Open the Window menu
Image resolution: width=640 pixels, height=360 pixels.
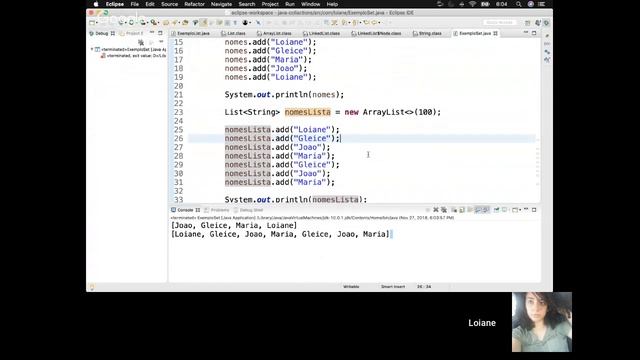[x=310, y=4]
